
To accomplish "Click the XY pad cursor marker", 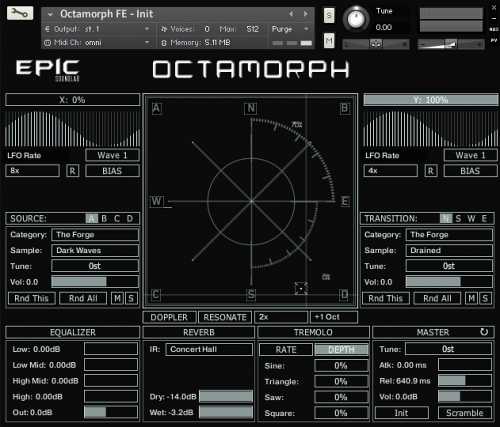I will 301,288.
